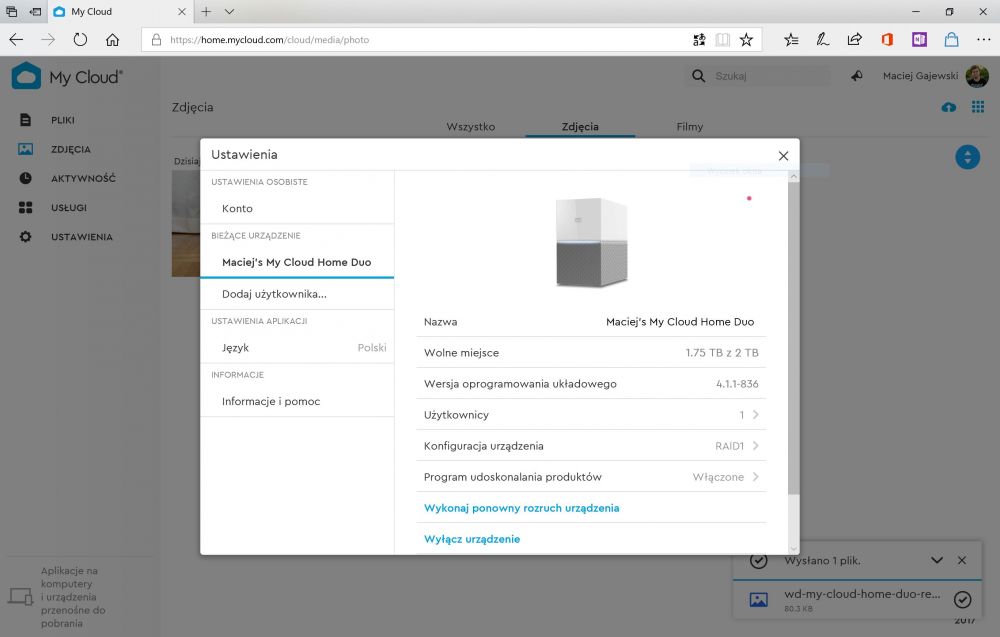Open Język language setting
The height and width of the screenshot is (637, 1000).
297,348
